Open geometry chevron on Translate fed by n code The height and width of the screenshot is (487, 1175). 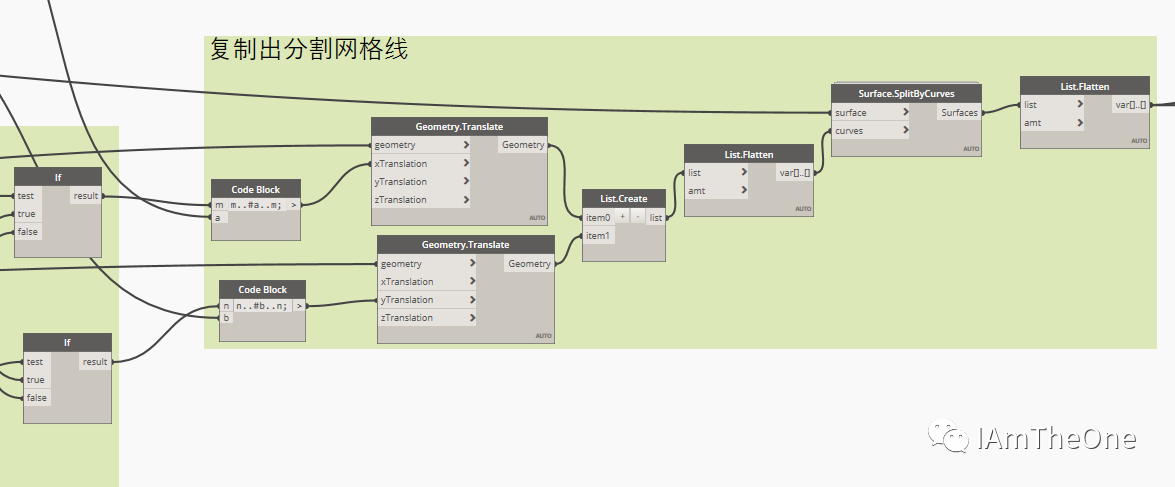[472, 264]
